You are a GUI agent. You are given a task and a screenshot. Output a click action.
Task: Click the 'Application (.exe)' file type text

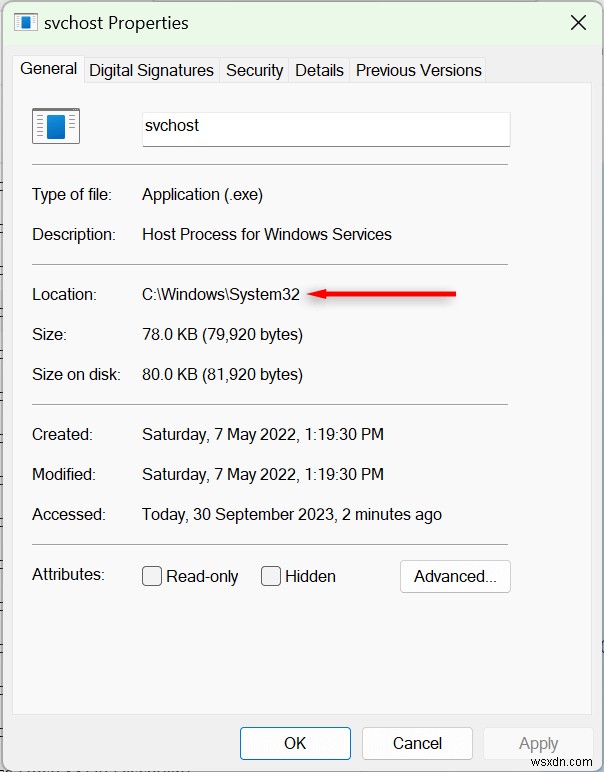(x=202, y=194)
